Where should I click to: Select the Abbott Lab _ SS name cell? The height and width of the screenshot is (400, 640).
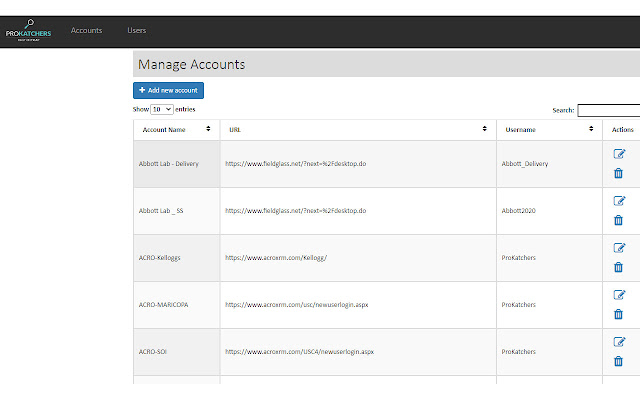pyautogui.click(x=176, y=211)
